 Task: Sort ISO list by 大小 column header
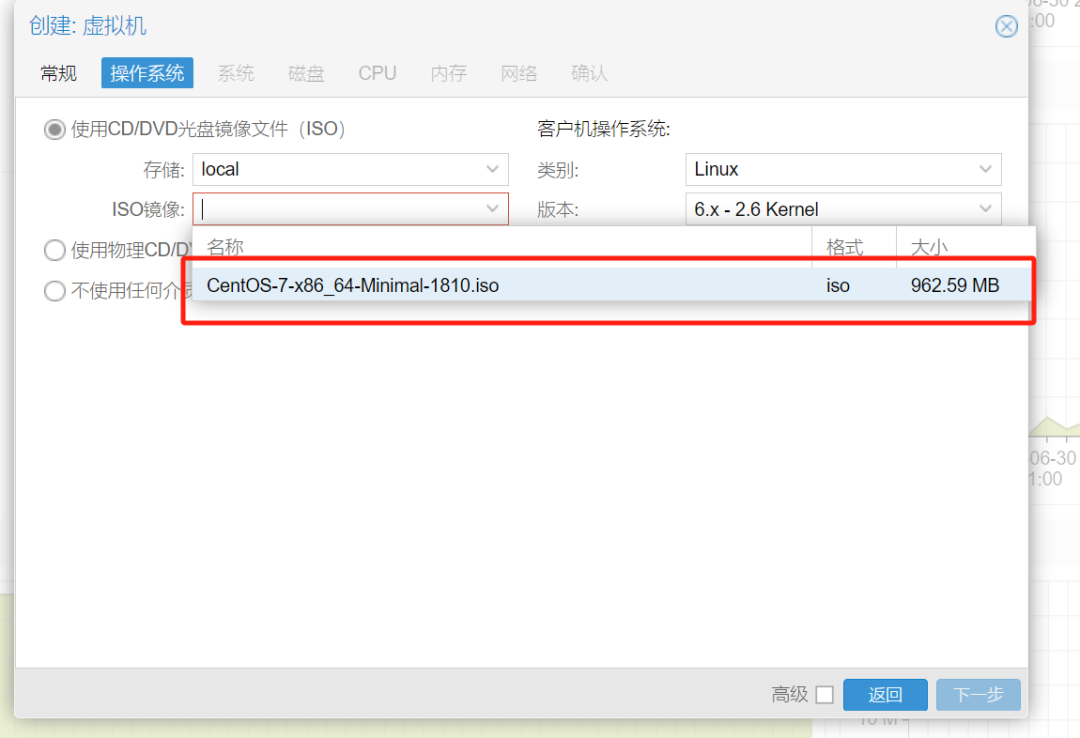(964, 247)
